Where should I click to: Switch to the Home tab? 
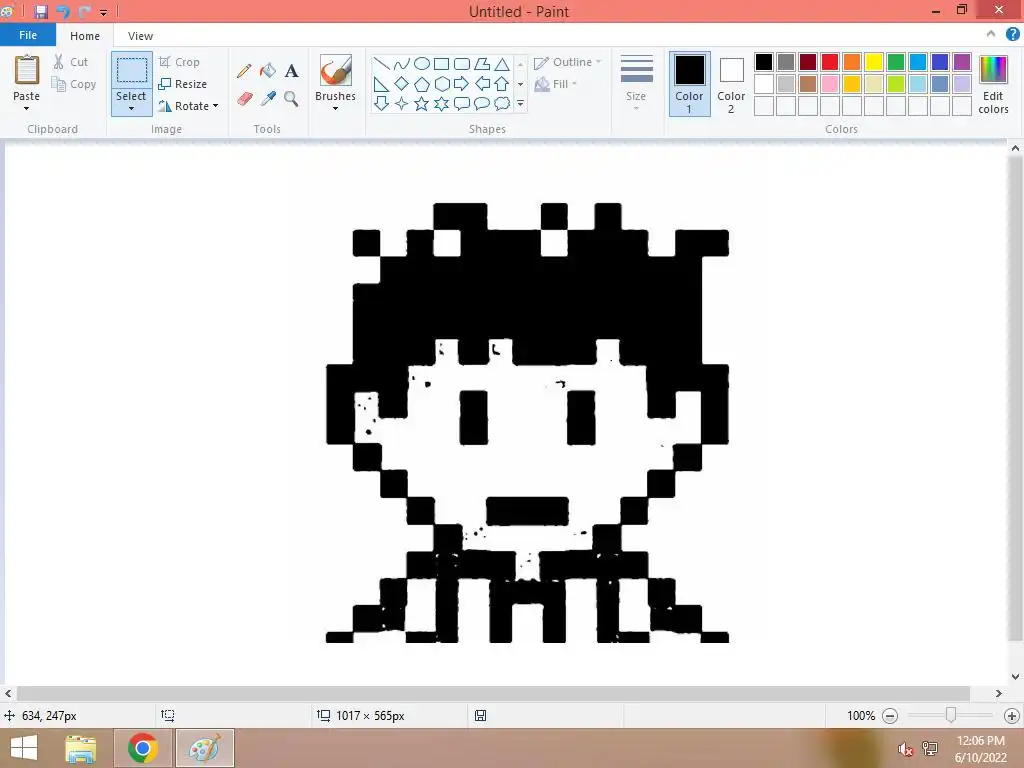[85, 36]
